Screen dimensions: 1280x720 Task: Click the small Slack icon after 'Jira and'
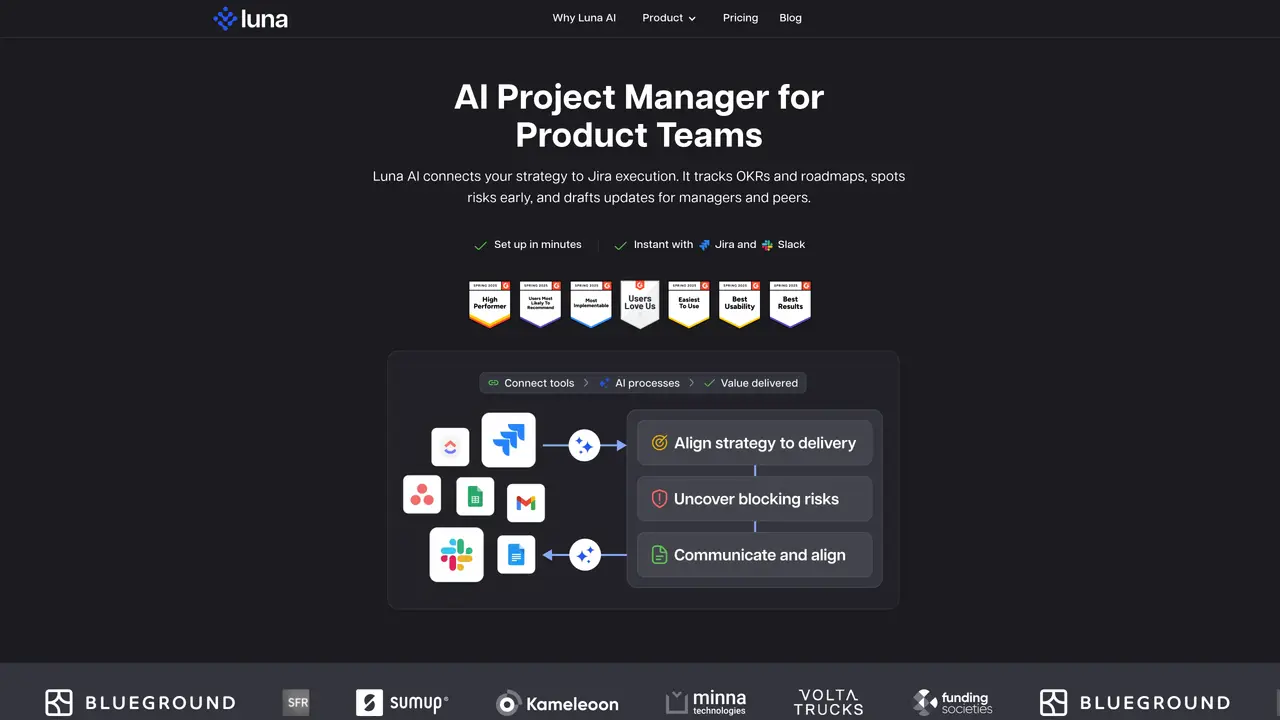click(767, 245)
